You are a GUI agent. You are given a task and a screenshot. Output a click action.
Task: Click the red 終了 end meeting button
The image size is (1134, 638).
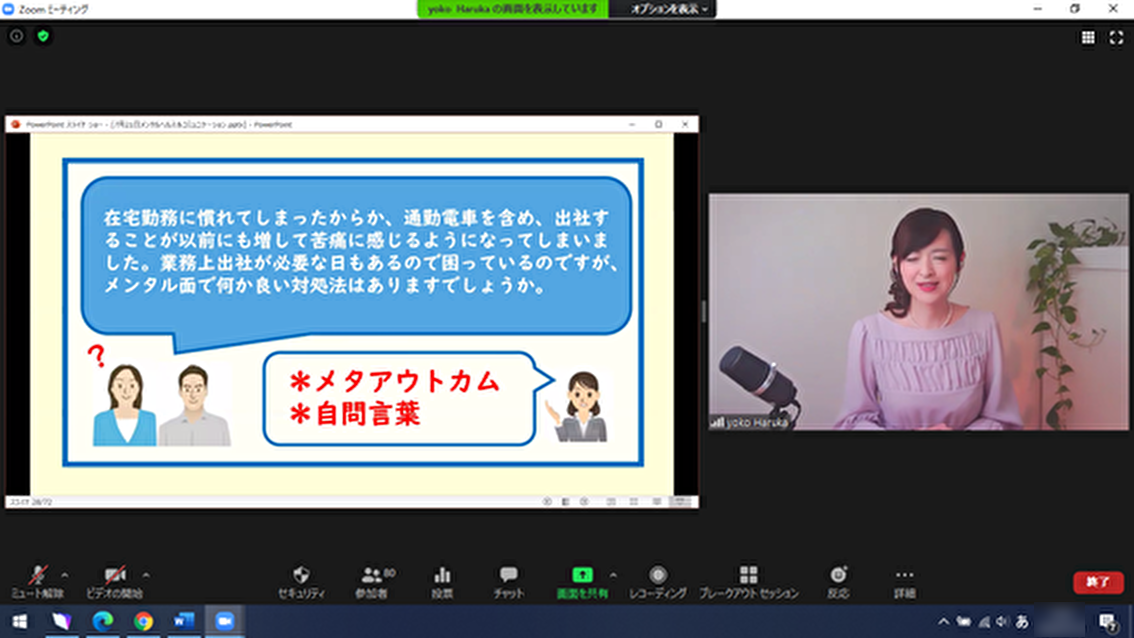[x=1098, y=582]
